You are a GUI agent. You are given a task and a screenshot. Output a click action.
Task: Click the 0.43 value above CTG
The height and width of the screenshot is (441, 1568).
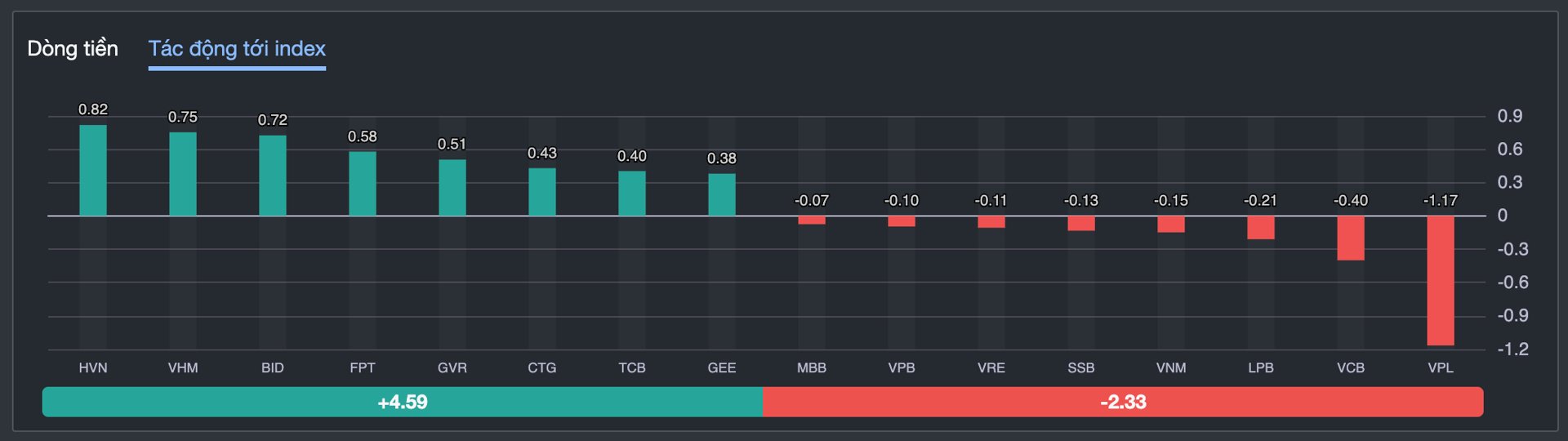point(542,153)
